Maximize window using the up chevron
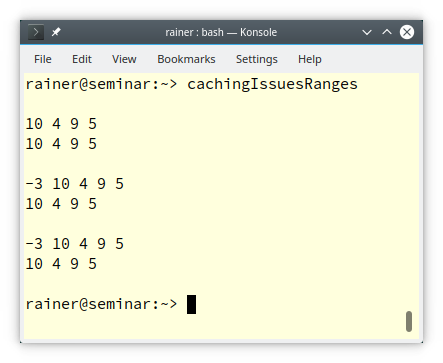Image resolution: width=443 pixels, height=363 pixels. (387, 32)
